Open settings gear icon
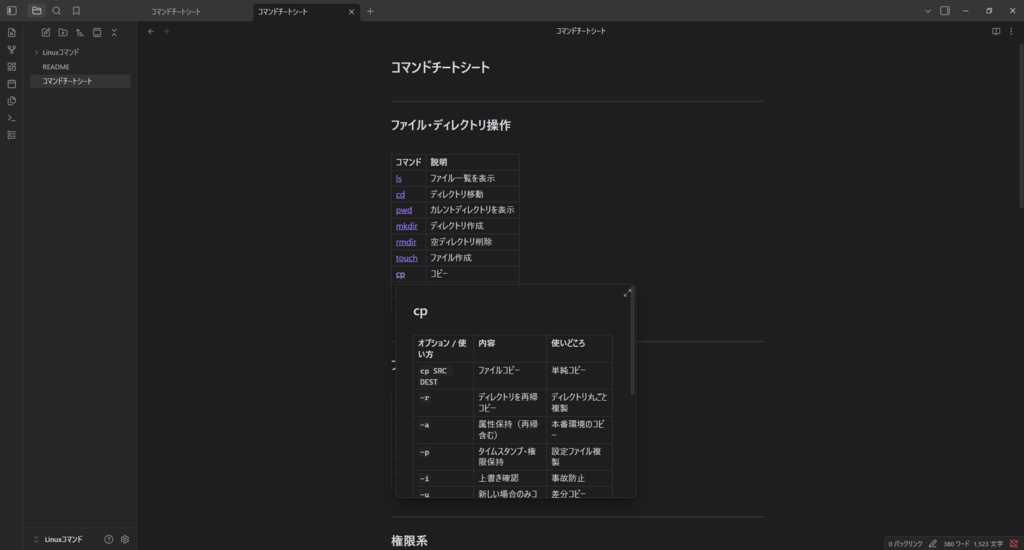Screen dimensions: 1024x550 [125, 540]
